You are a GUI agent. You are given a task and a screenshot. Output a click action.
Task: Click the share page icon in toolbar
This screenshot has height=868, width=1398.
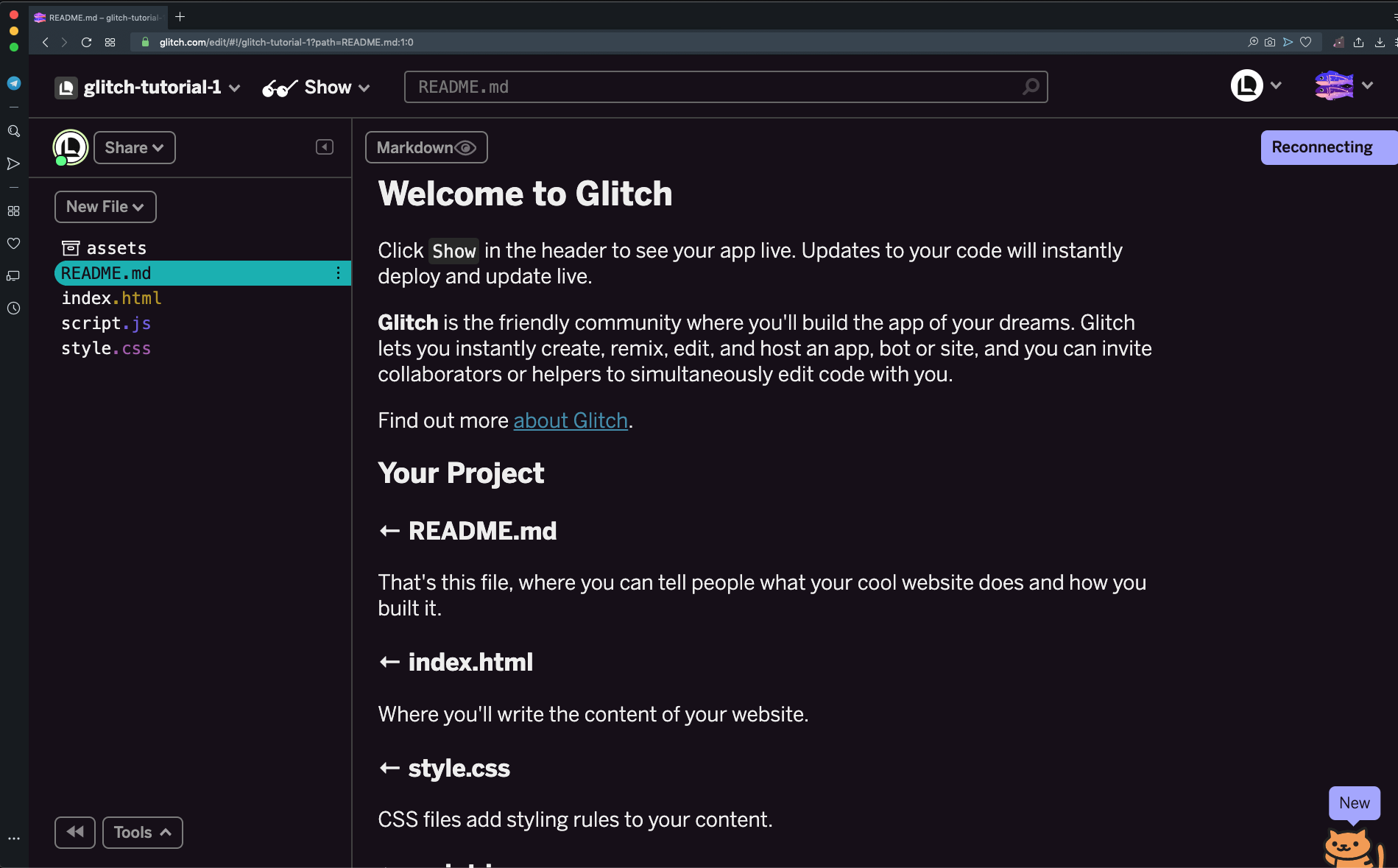(x=1358, y=42)
